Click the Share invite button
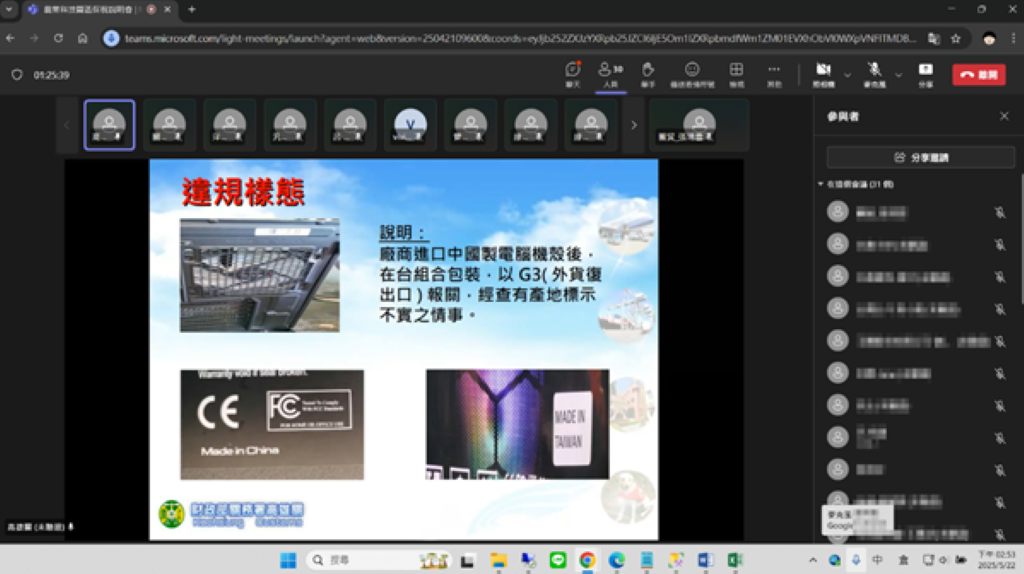This screenshot has height=574, width=1024. click(x=920, y=157)
